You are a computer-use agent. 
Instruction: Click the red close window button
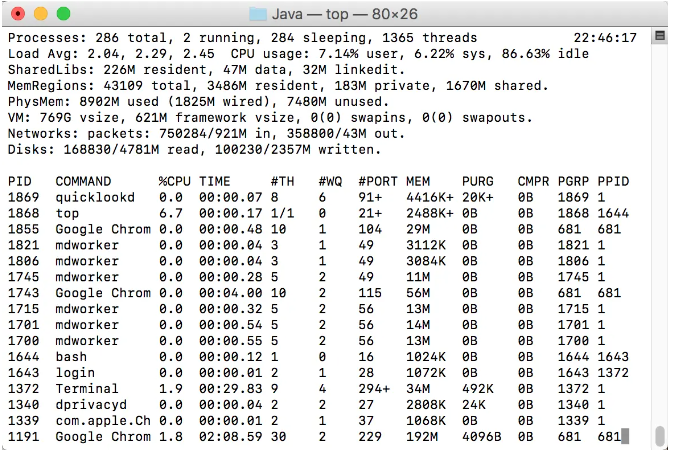pos(20,14)
